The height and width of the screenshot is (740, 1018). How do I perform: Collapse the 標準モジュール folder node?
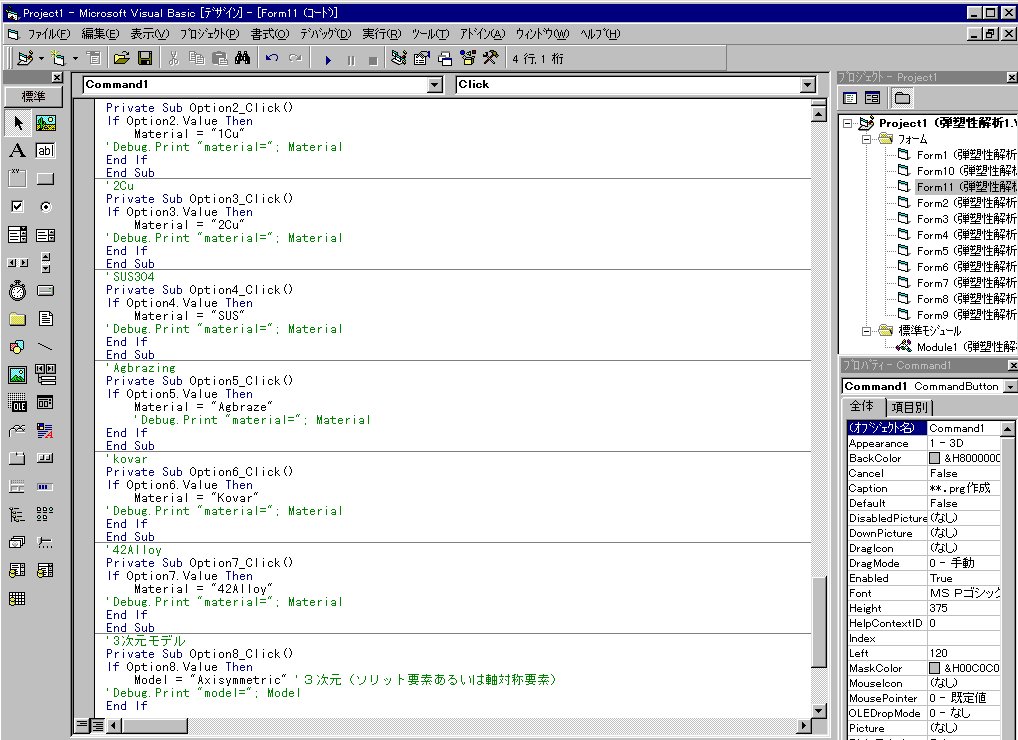tap(867, 331)
